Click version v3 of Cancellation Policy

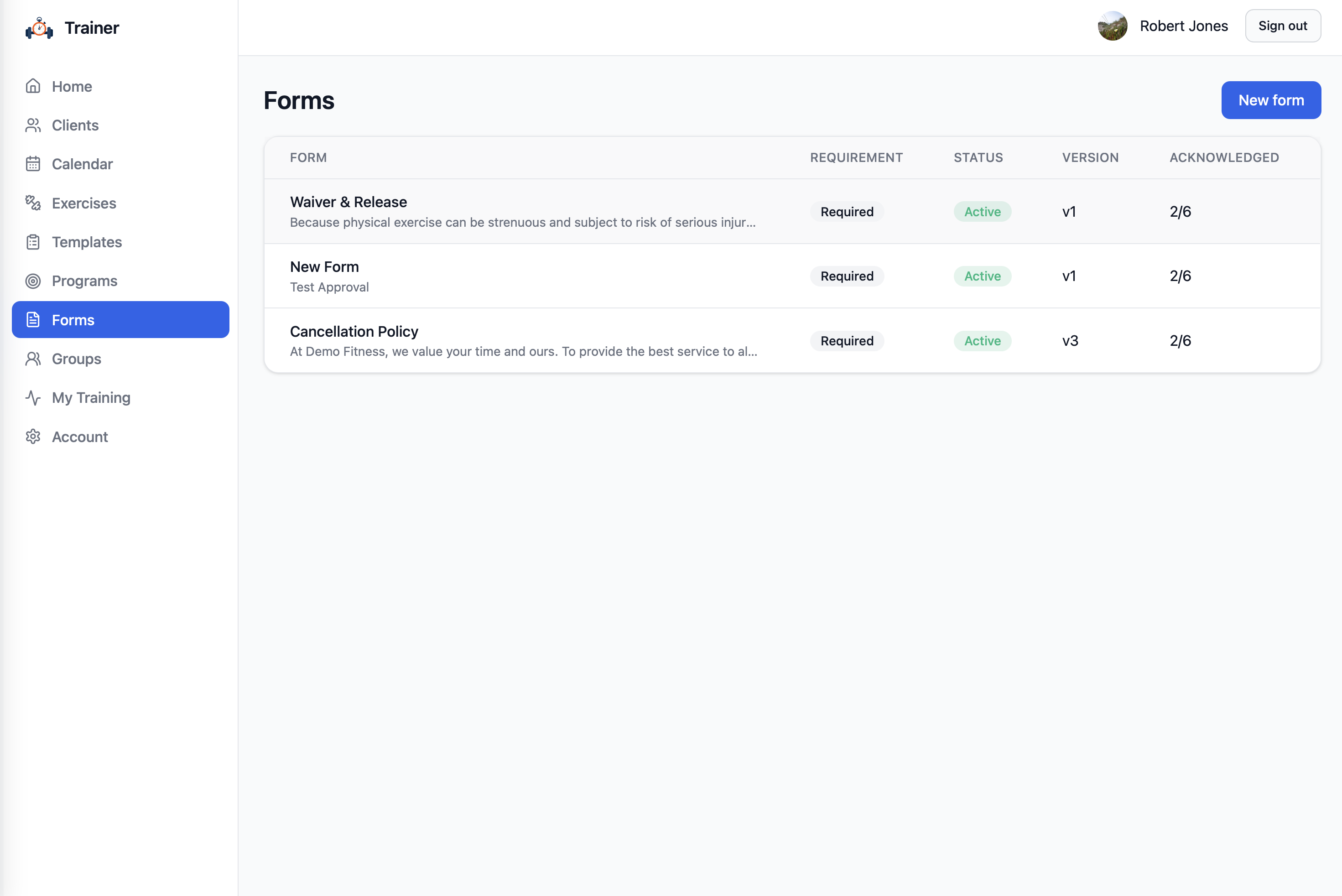tap(1070, 341)
